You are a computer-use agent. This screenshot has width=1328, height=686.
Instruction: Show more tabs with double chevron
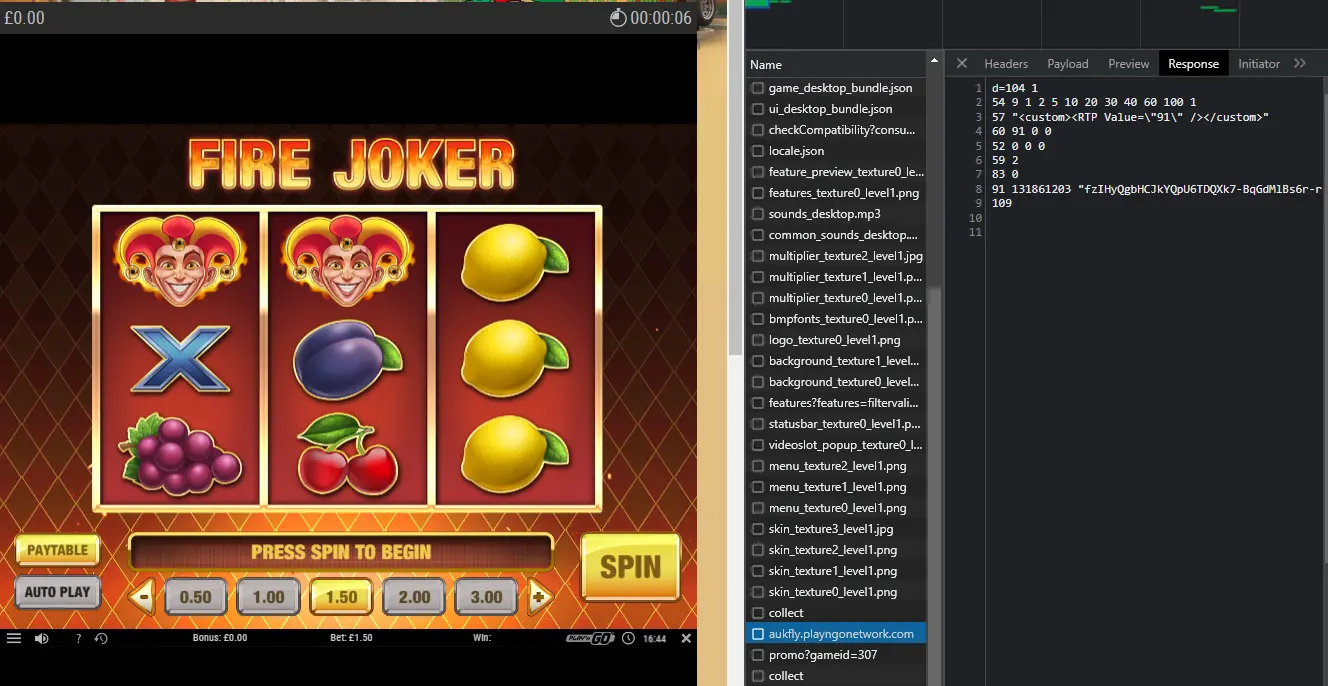[x=1300, y=63]
